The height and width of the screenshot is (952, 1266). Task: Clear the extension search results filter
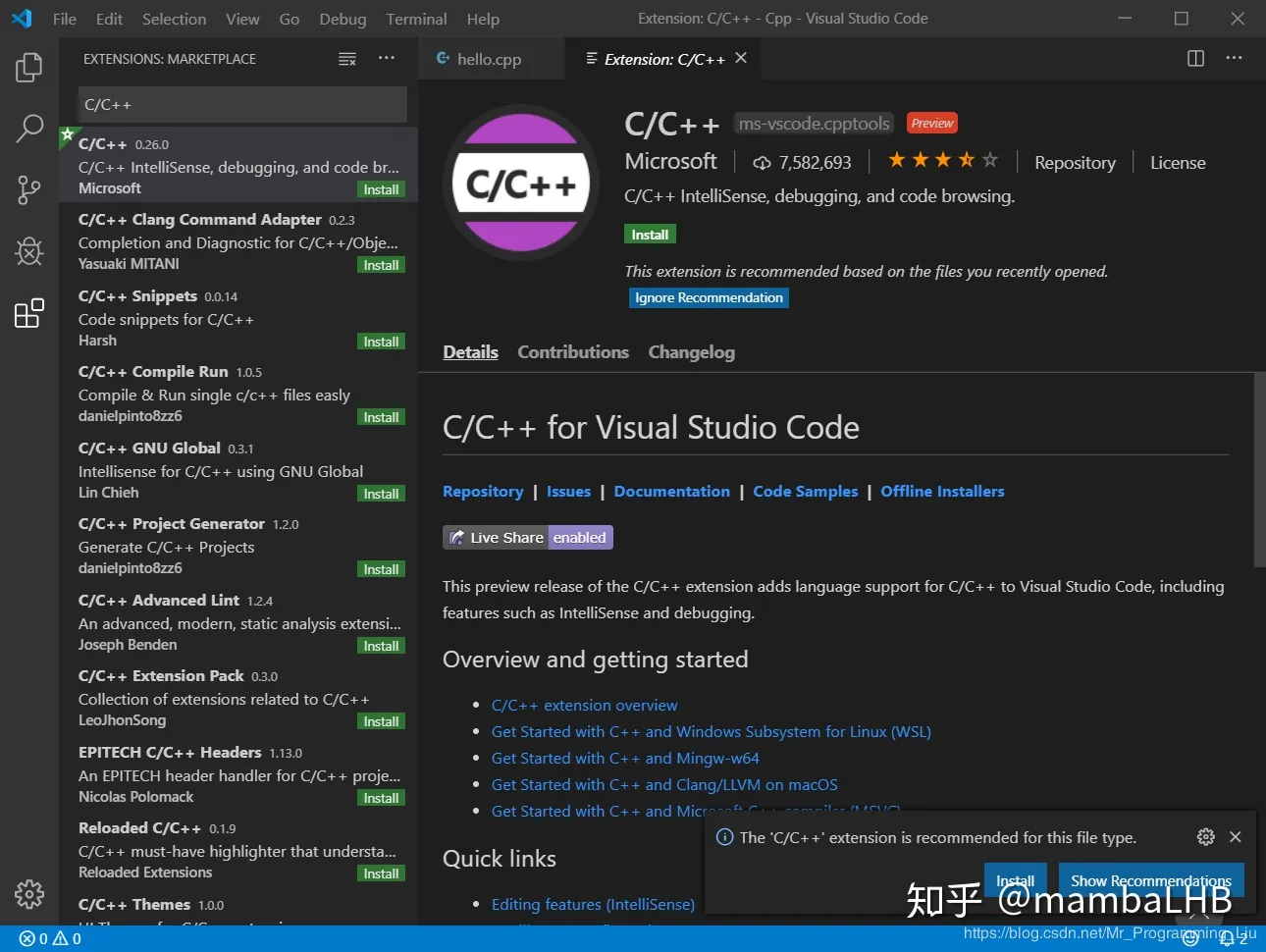click(347, 59)
